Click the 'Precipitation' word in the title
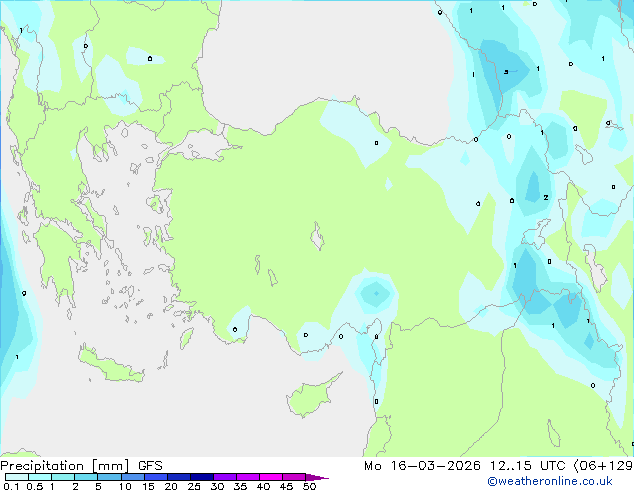The height and width of the screenshot is (490, 634). click(42, 466)
